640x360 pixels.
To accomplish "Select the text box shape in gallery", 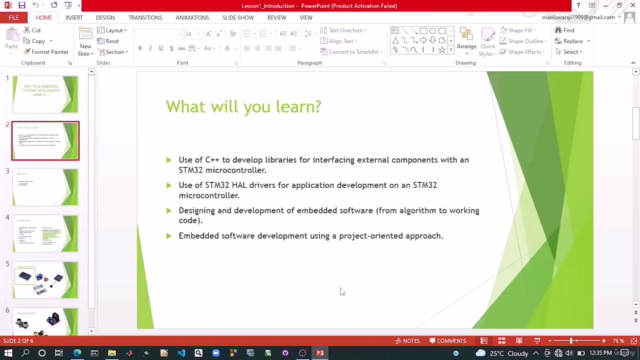I will coord(395,31).
